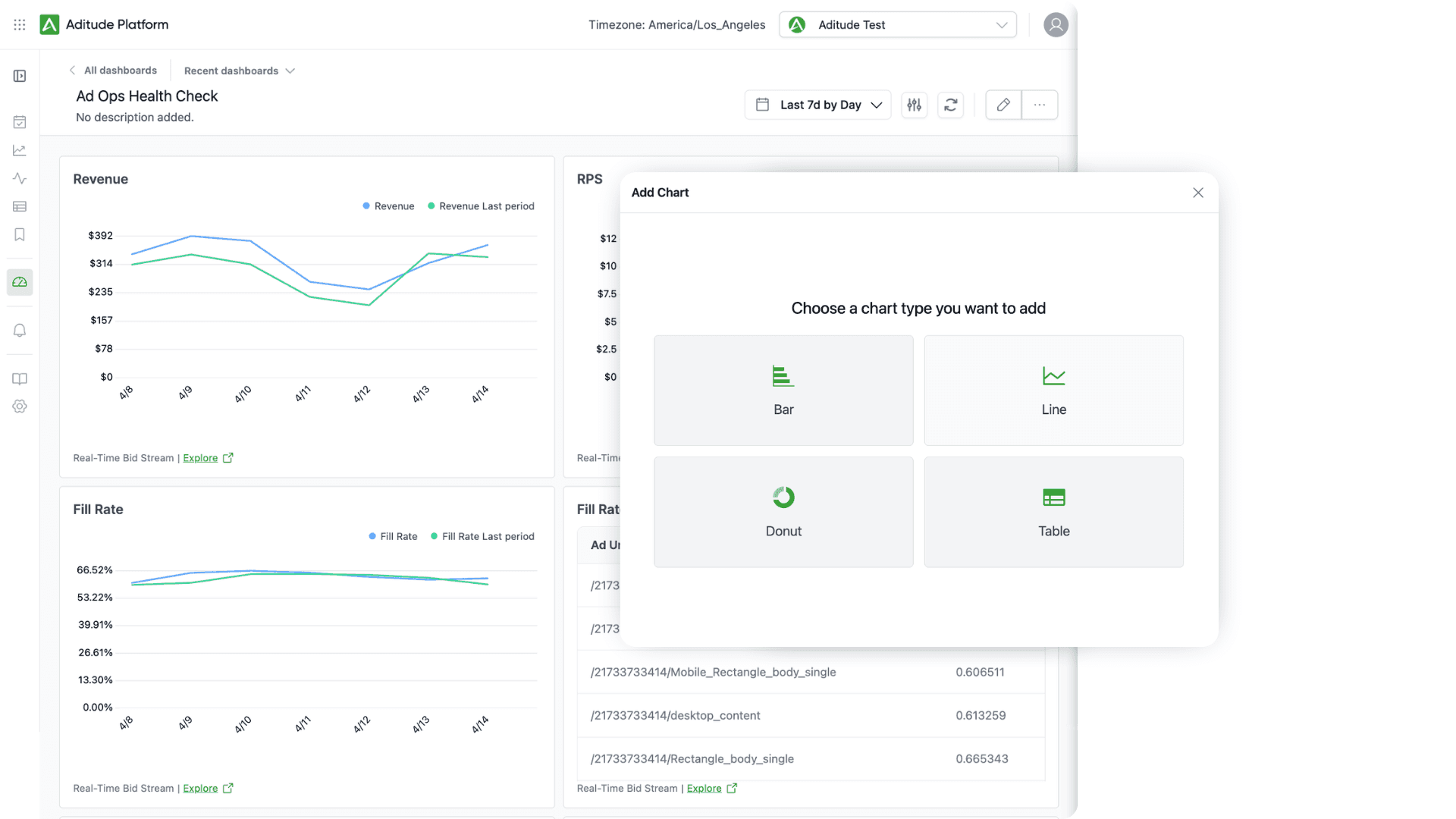Refresh the dashboard data
The width and height of the screenshot is (1456, 819).
950,105
